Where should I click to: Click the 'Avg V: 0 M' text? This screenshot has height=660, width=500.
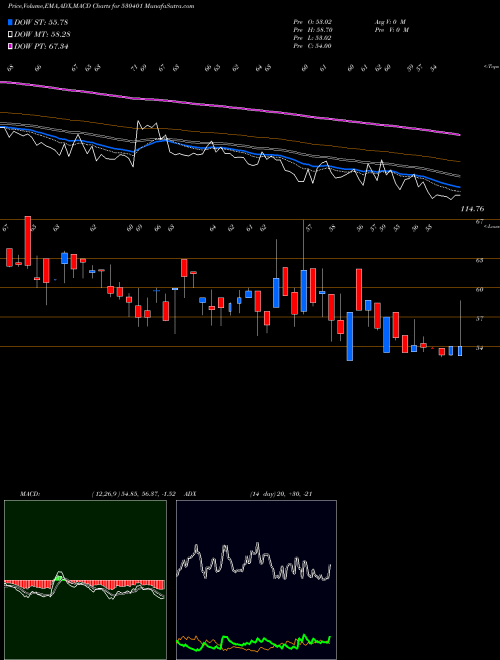click(389, 22)
